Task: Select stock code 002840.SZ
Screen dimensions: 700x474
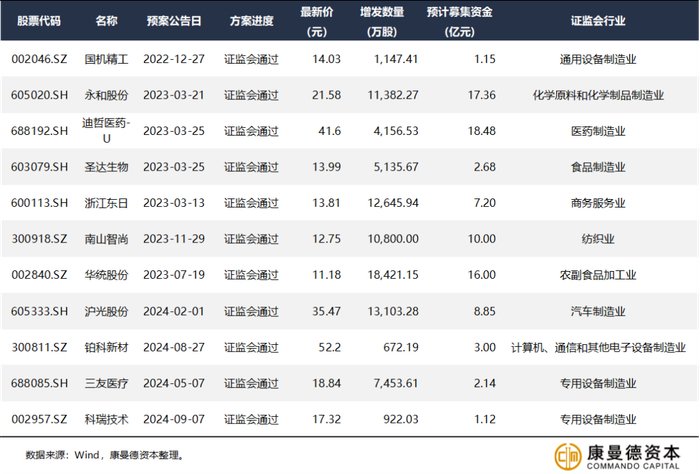Action: point(39,275)
